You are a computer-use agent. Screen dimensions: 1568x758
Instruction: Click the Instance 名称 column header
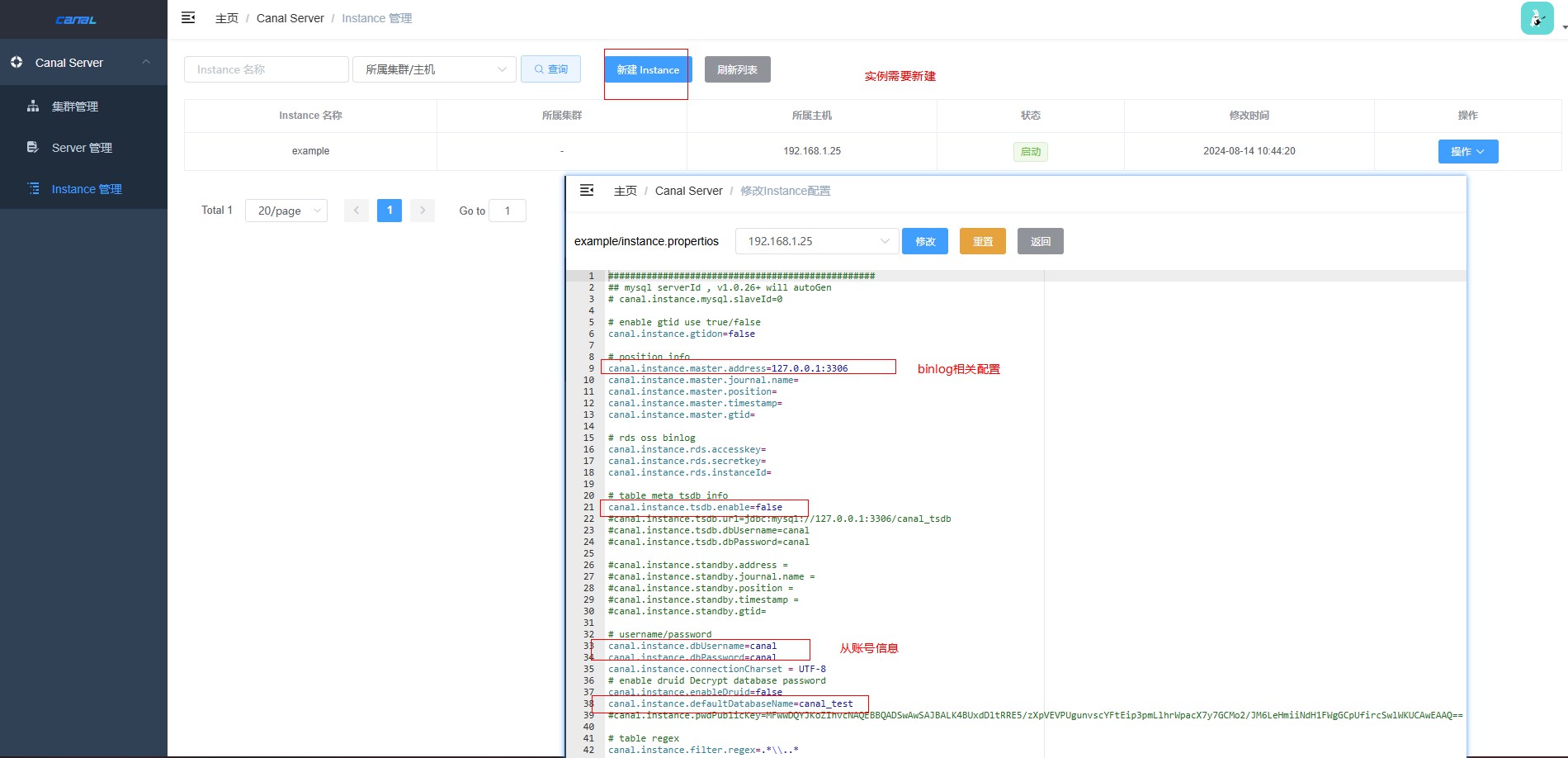(x=310, y=116)
